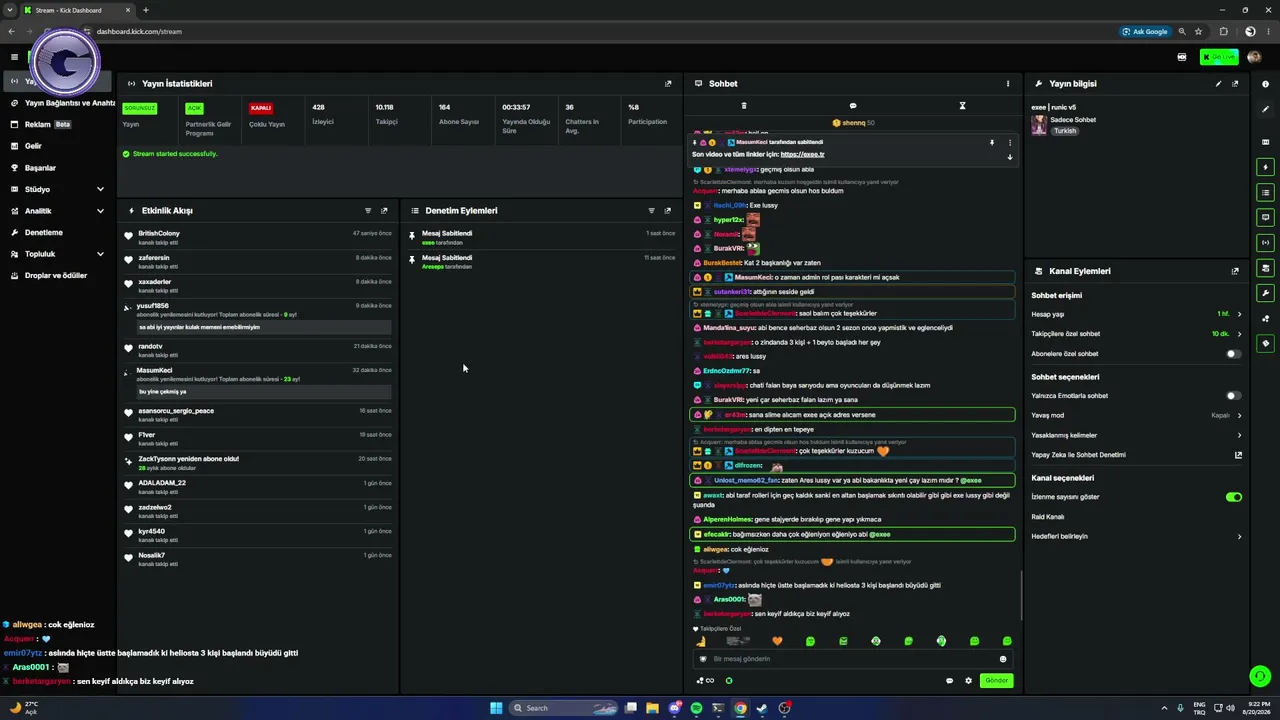The width and height of the screenshot is (1280, 720).
Task: Click the stream category thumbnail image
Action: click(x=1039, y=125)
